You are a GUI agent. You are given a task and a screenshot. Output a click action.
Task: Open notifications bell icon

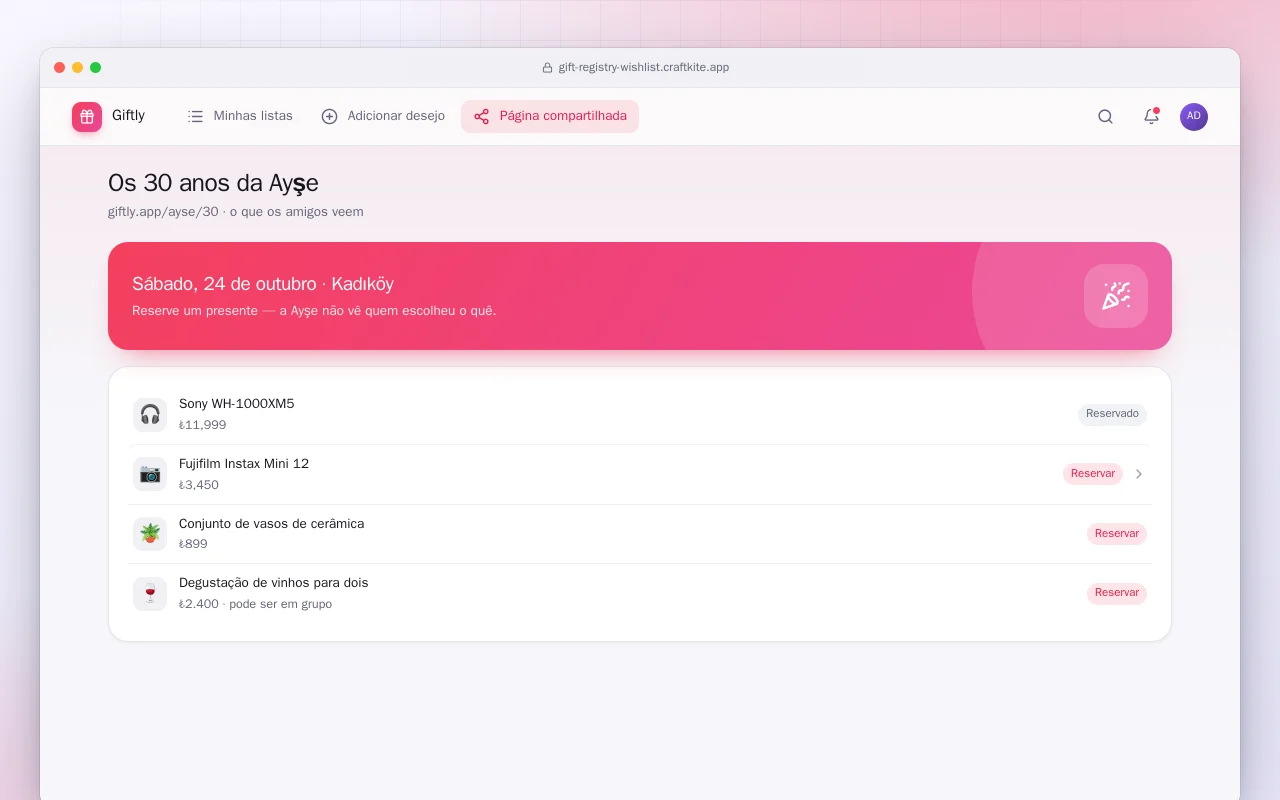(1151, 116)
